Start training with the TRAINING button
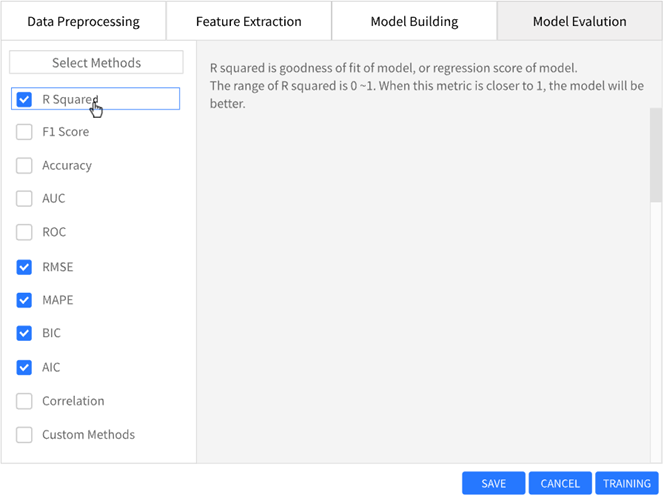664x498 pixels. click(626, 483)
